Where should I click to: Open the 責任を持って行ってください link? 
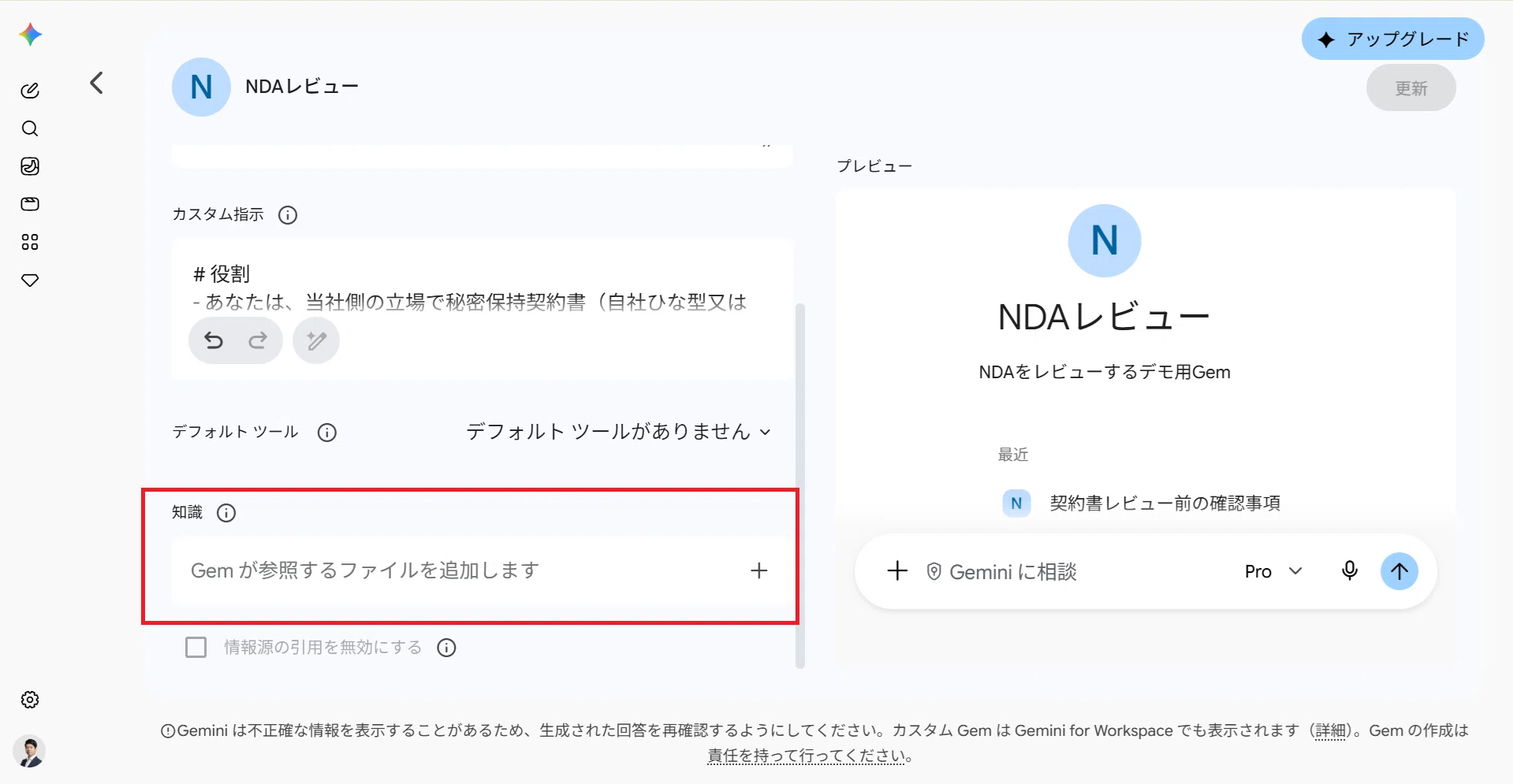(807, 756)
